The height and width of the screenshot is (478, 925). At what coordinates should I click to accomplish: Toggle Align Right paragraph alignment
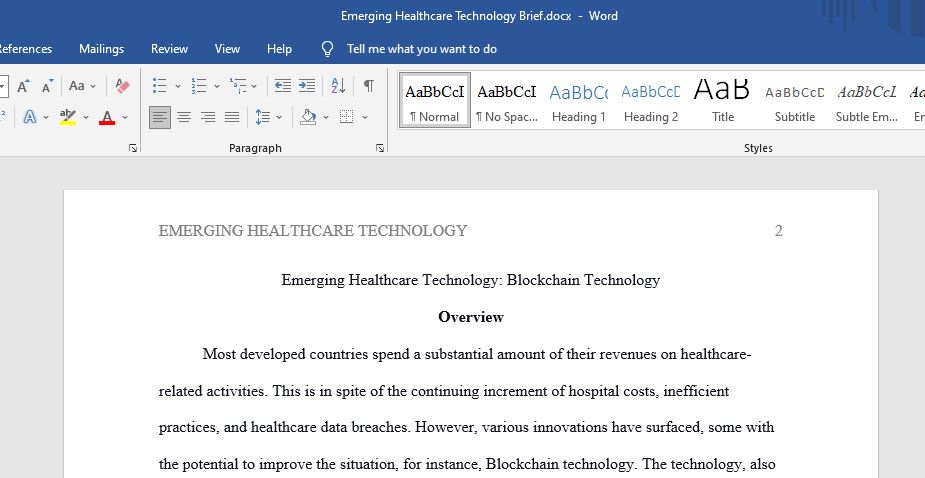coord(208,117)
